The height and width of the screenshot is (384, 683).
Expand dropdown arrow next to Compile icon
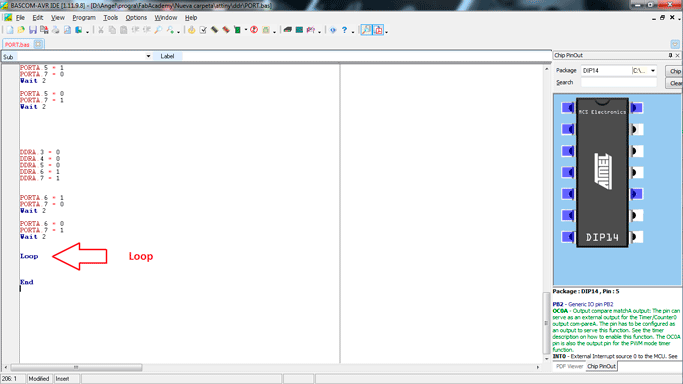[246, 30]
